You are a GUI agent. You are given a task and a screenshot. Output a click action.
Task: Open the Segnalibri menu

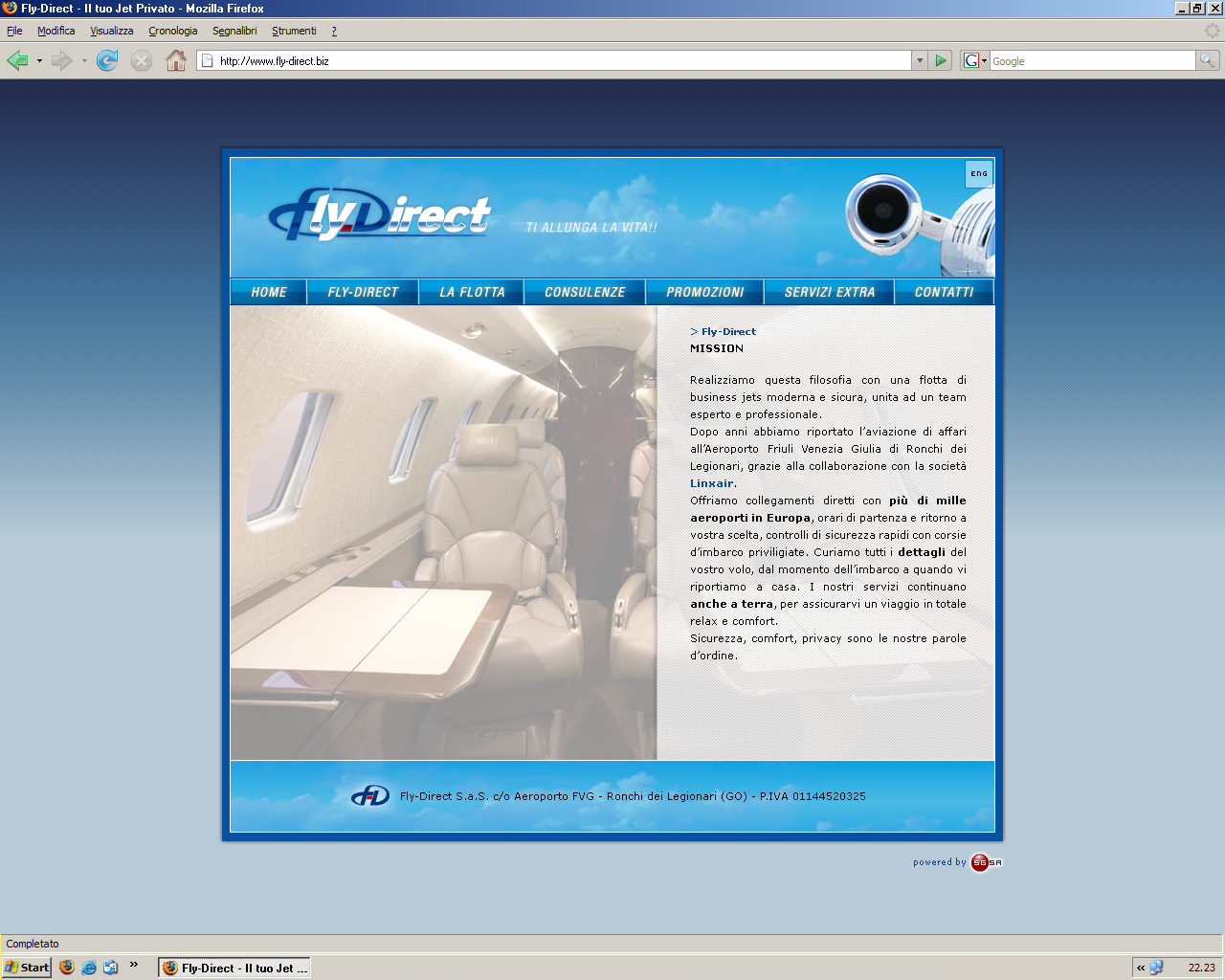coord(234,31)
